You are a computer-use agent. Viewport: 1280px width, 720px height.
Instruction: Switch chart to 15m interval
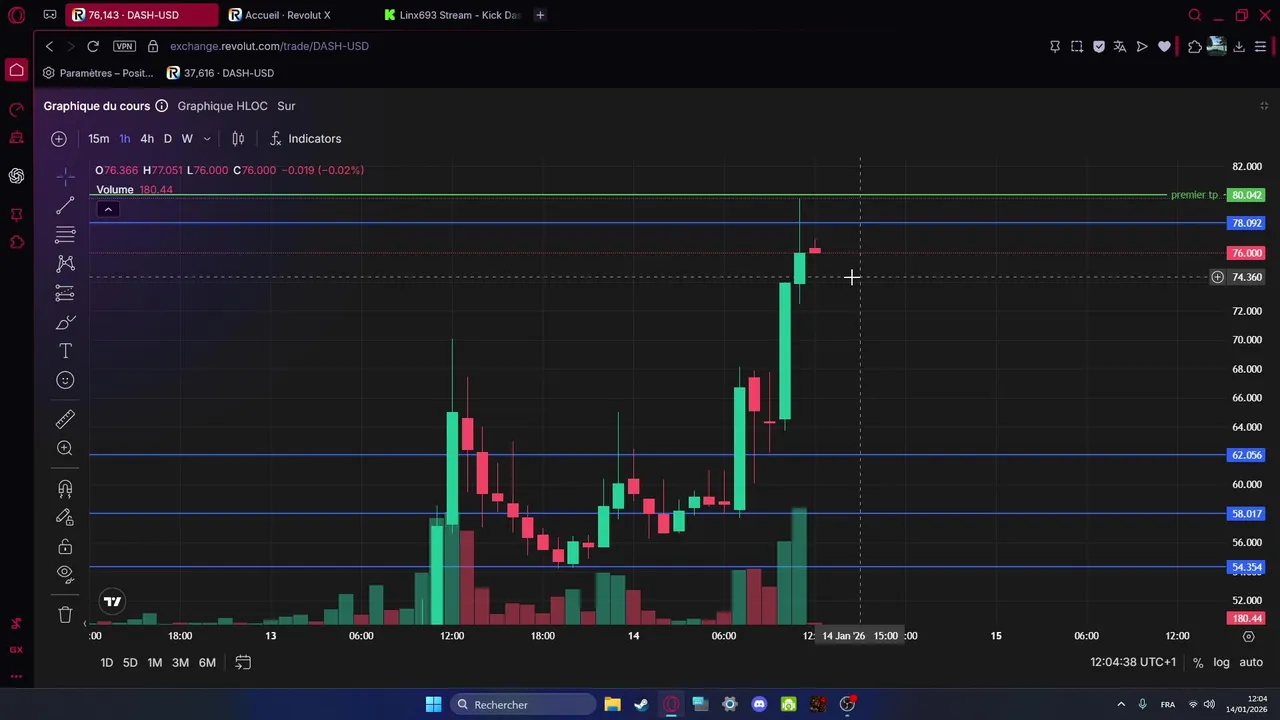98,139
